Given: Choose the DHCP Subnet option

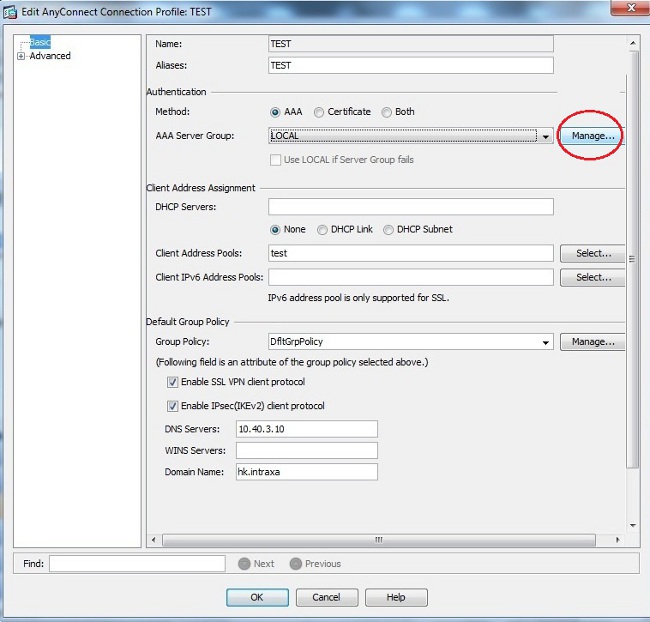Looking at the screenshot, I should click(388, 229).
